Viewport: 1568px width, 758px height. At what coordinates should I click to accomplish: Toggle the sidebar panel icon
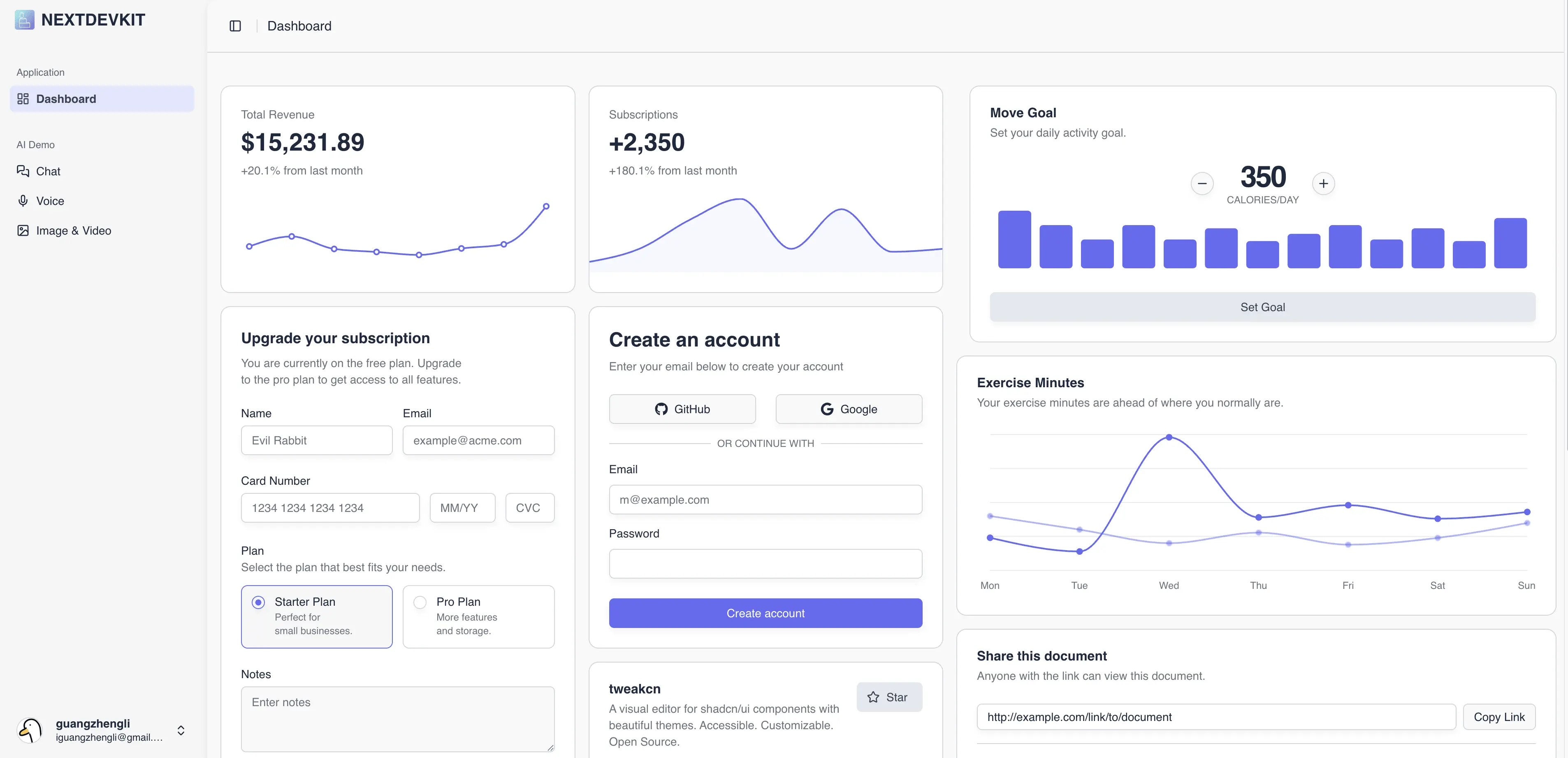(235, 26)
